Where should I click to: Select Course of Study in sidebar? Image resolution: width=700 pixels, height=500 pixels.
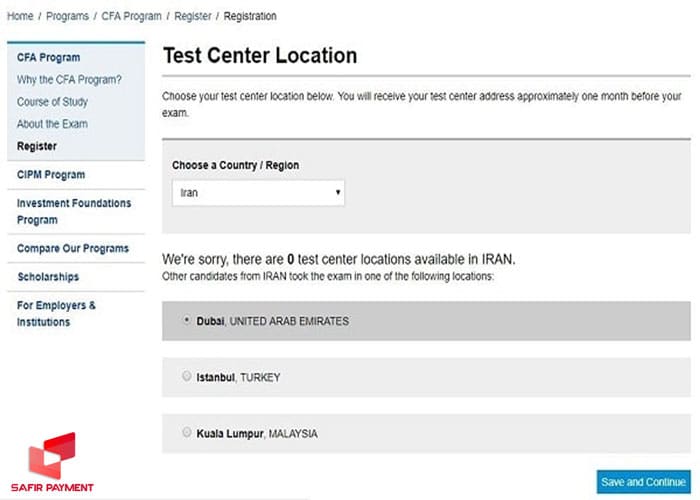coord(52,102)
